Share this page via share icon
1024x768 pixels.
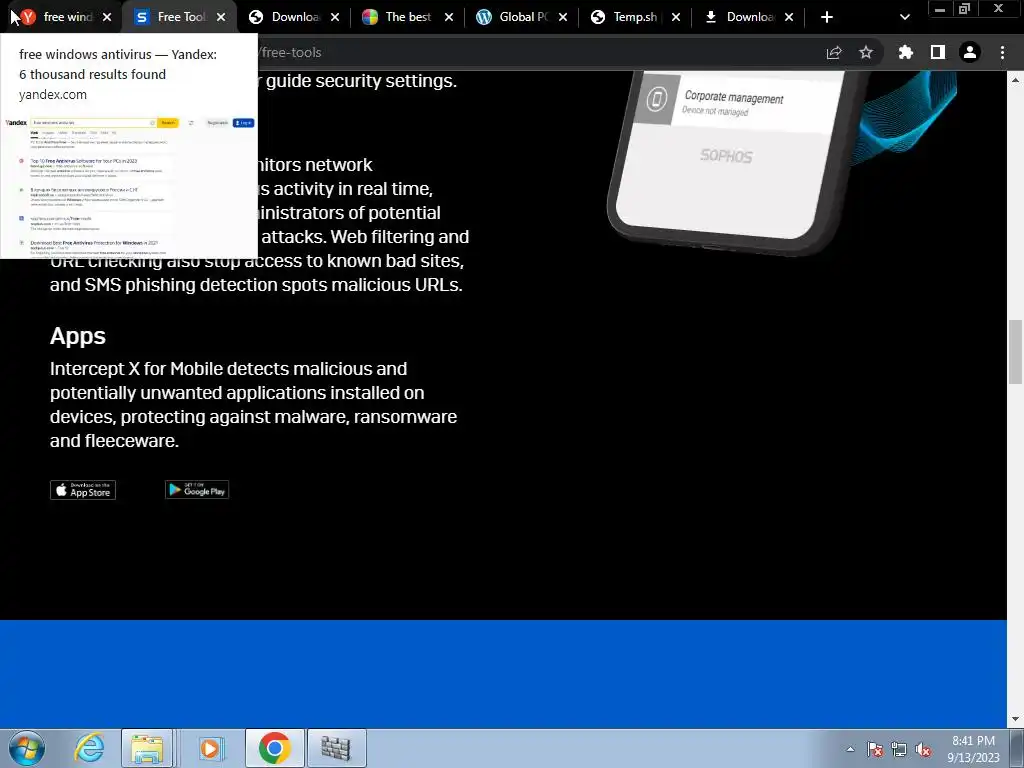834,52
